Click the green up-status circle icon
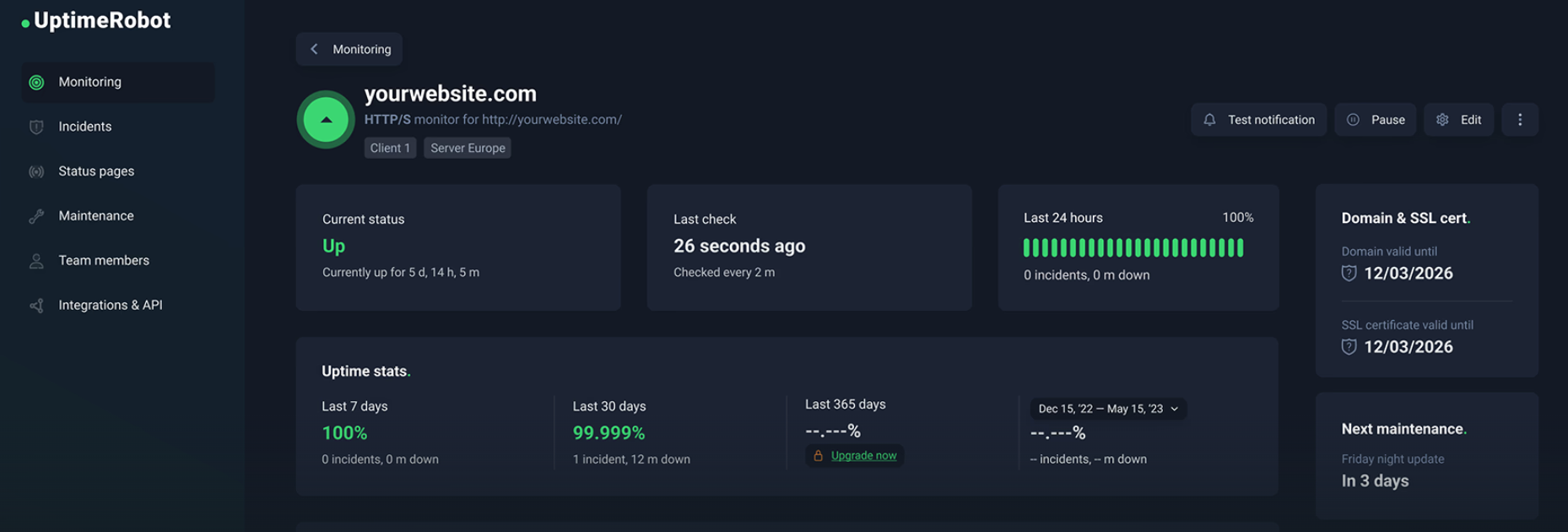Screen dimensions: 1568x532 [x=326, y=119]
